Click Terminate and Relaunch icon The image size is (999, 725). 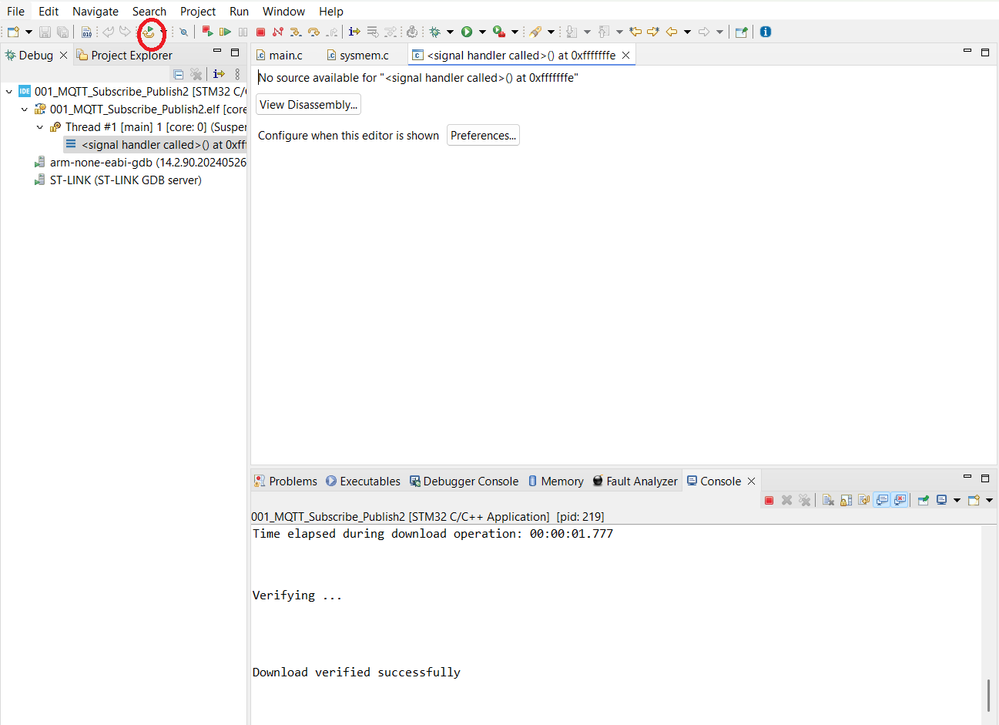click(206, 31)
